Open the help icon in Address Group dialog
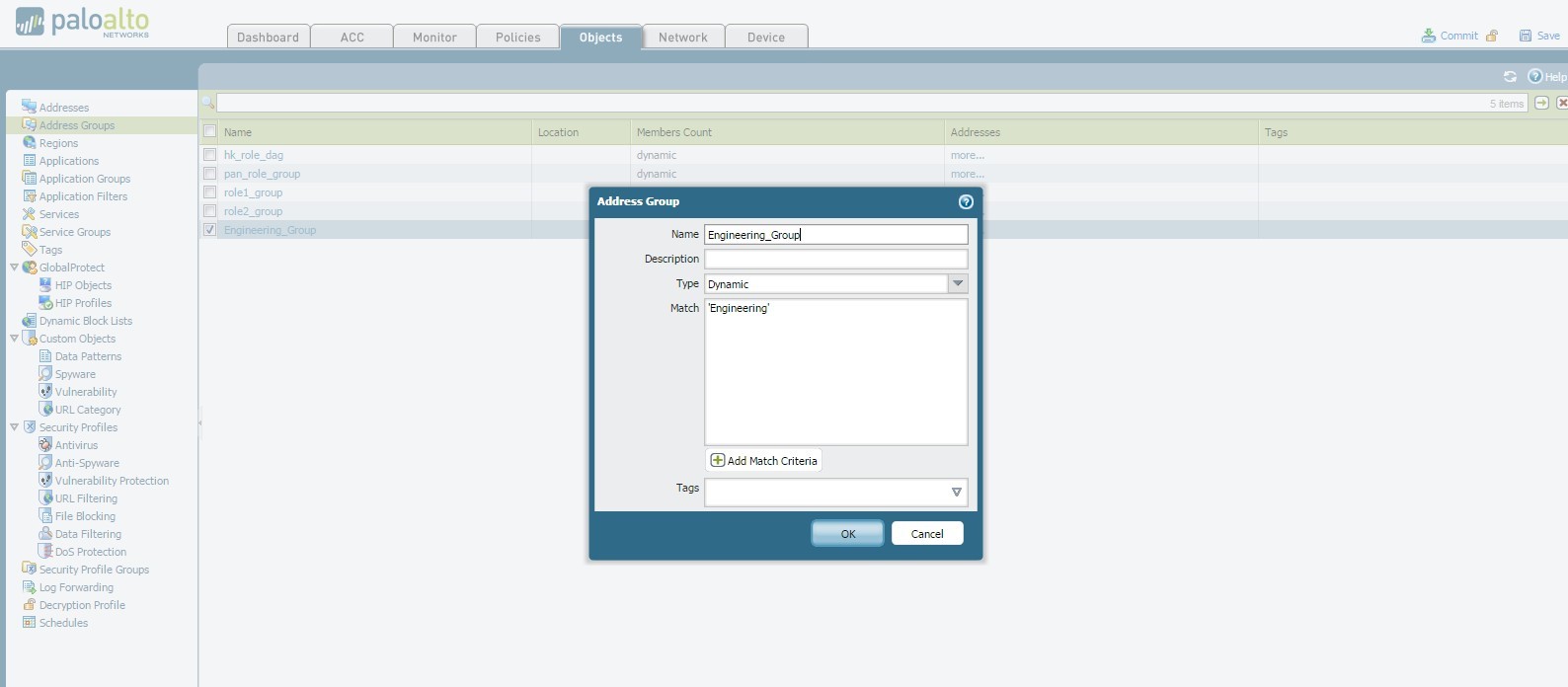This screenshot has width=1568, height=687. point(966,201)
